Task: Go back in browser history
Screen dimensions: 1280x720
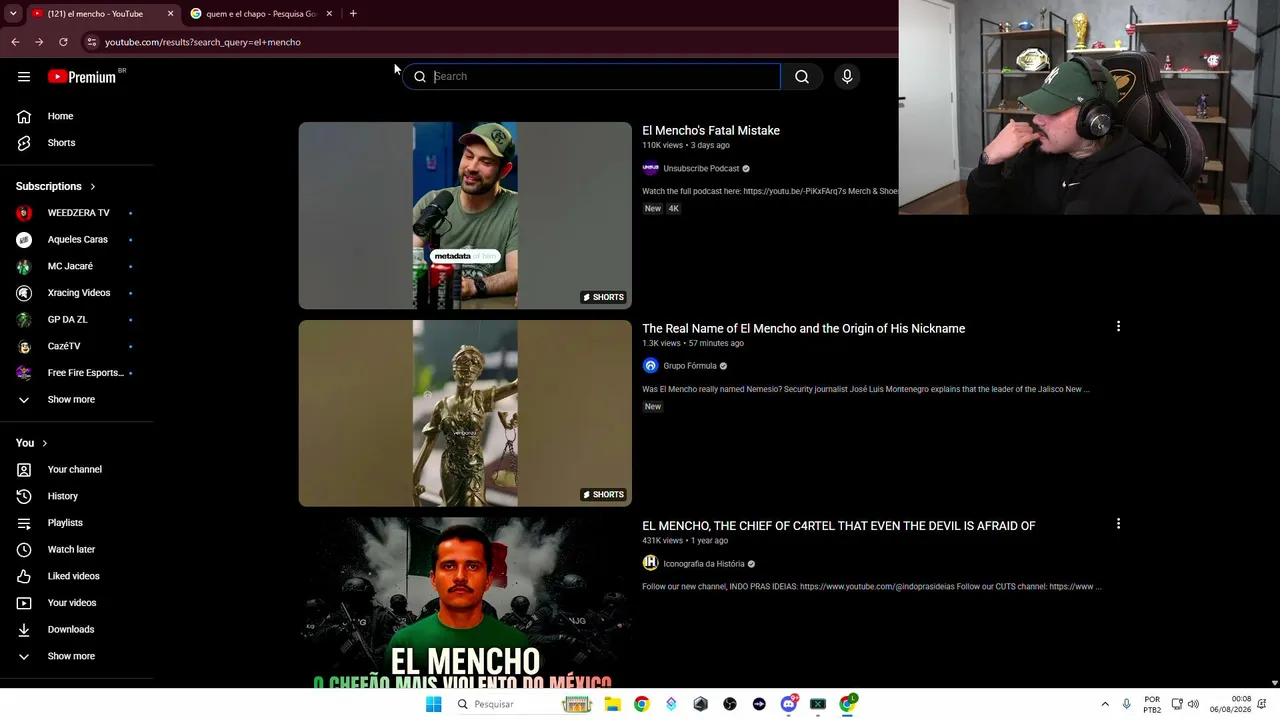Action: (15, 42)
